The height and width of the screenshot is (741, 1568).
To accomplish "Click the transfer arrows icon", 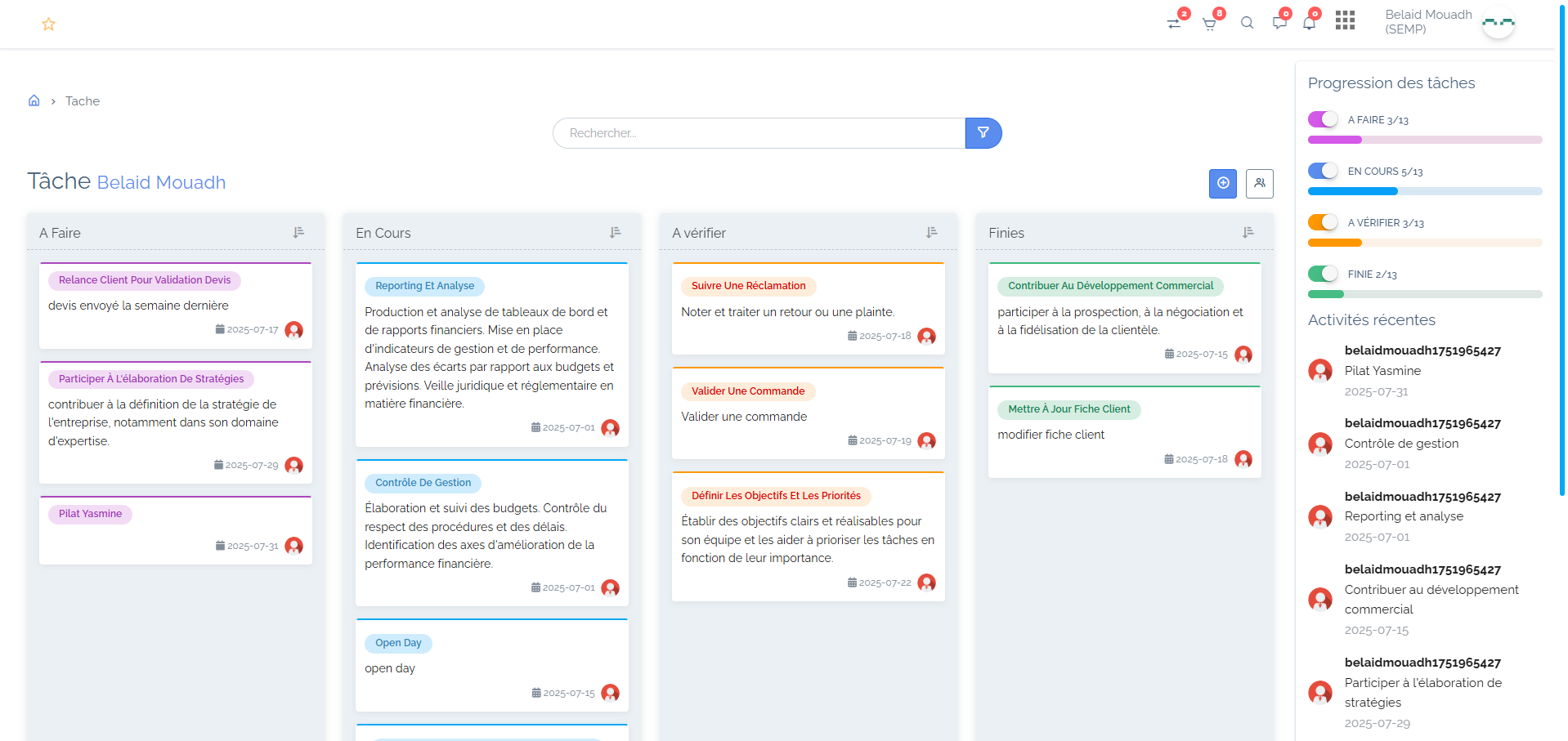I will tap(1174, 24).
